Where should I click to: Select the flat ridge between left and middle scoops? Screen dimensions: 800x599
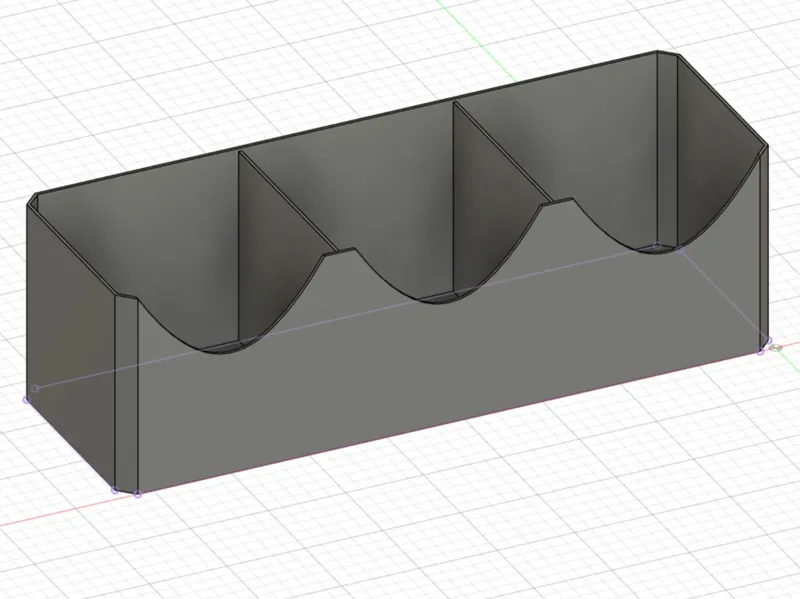(x=341, y=253)
